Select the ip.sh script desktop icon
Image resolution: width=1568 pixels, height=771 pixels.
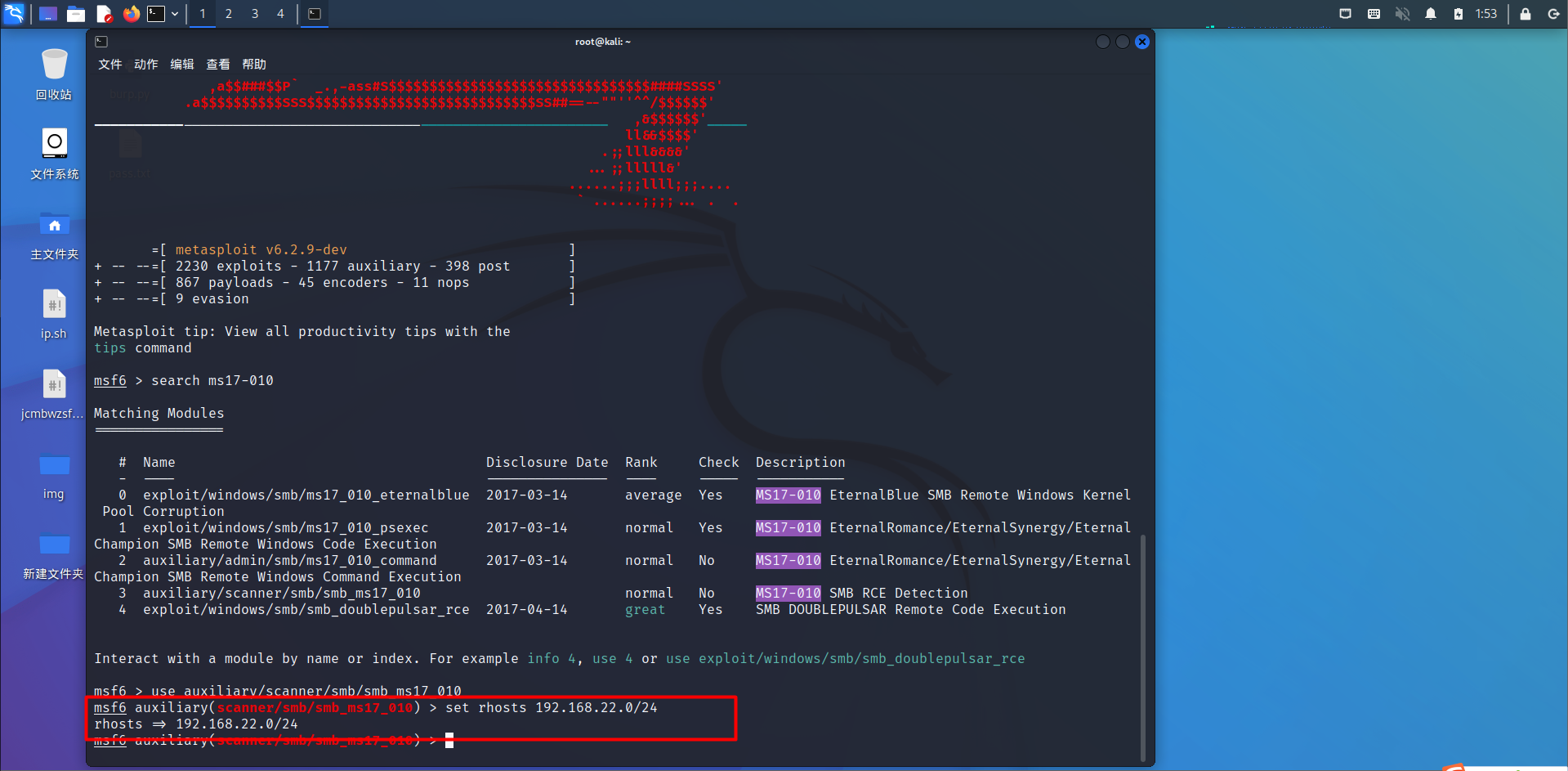click(x=54, y=314)
